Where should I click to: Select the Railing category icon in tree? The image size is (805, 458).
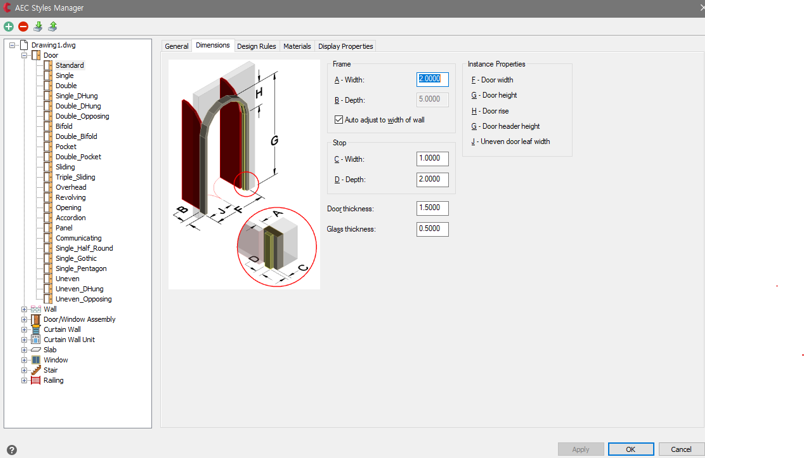[36, 380]
